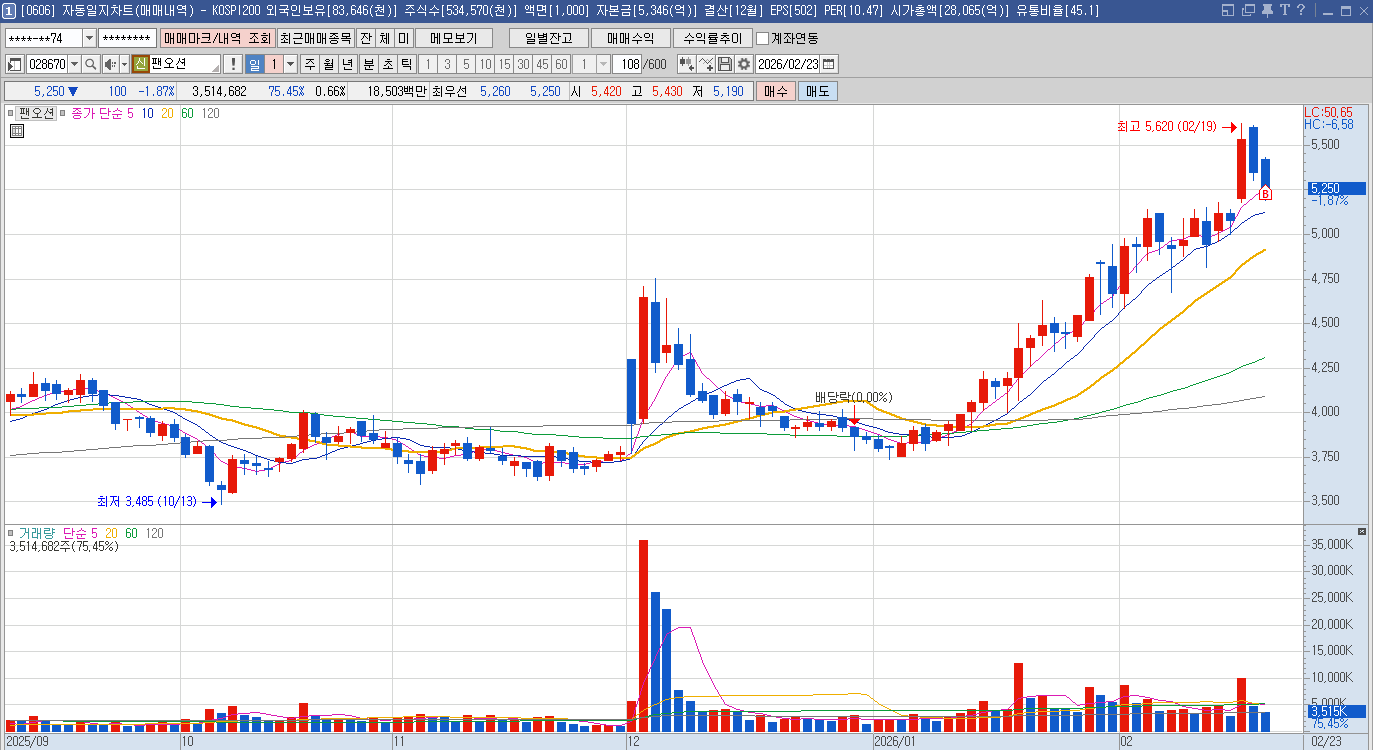Open the stock code 028670 dropdown arrow

coord(74,64)
